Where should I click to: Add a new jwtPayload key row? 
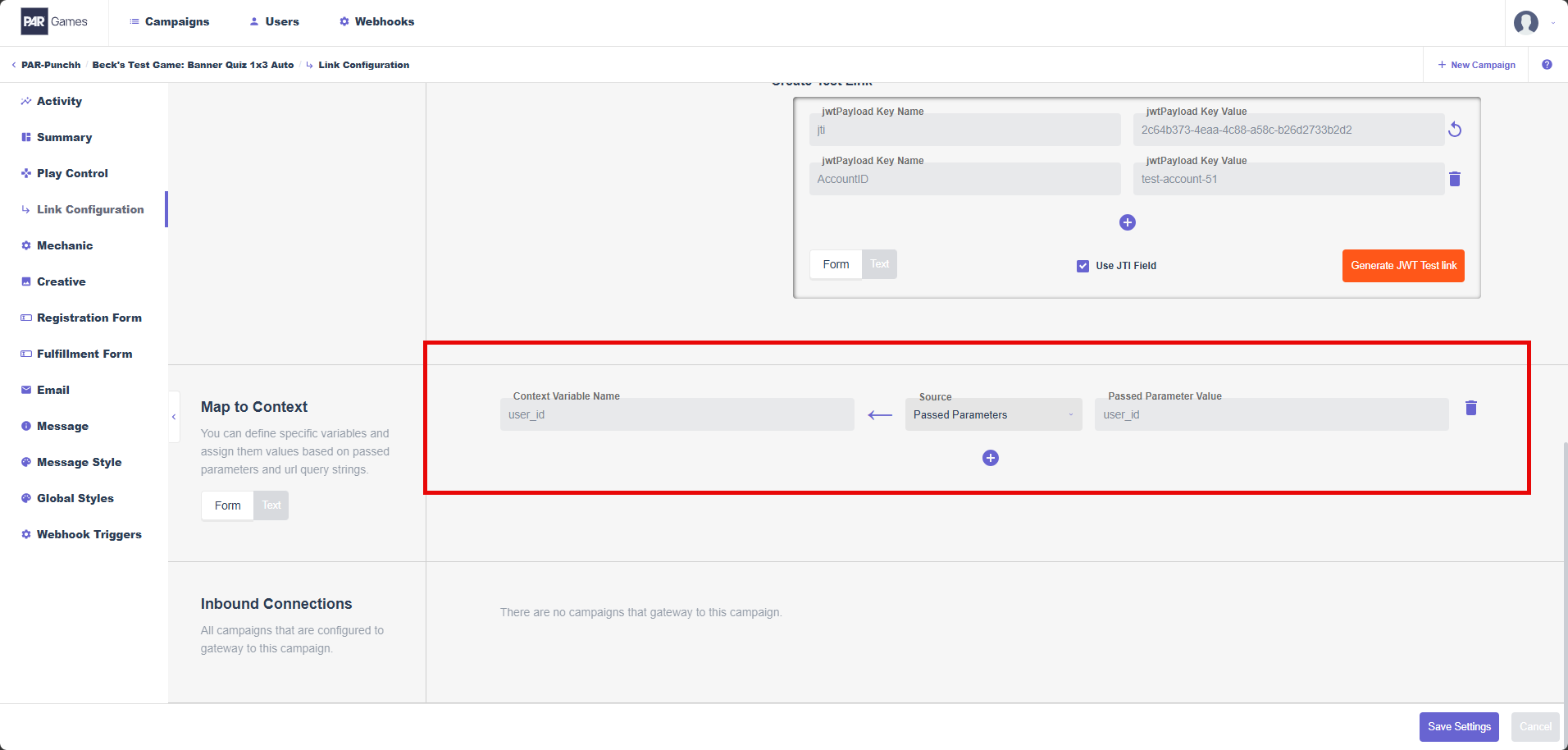(1128, 222)
